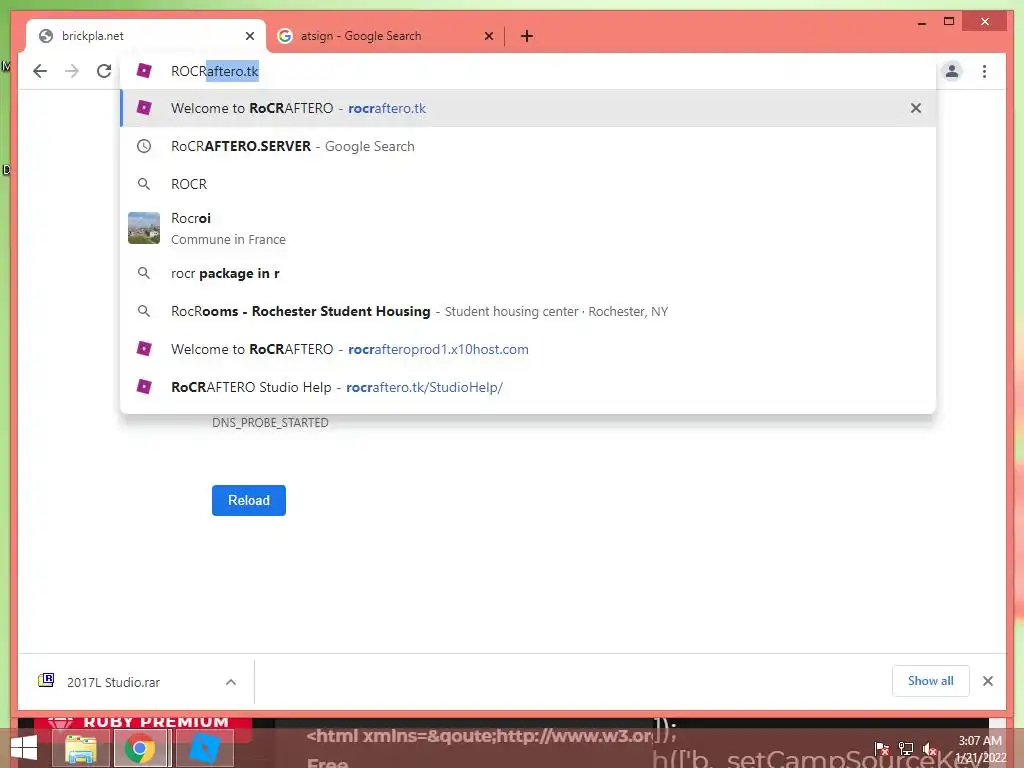Open the Windows Start menu
1024x768 pixels.
tap(24, 748)
